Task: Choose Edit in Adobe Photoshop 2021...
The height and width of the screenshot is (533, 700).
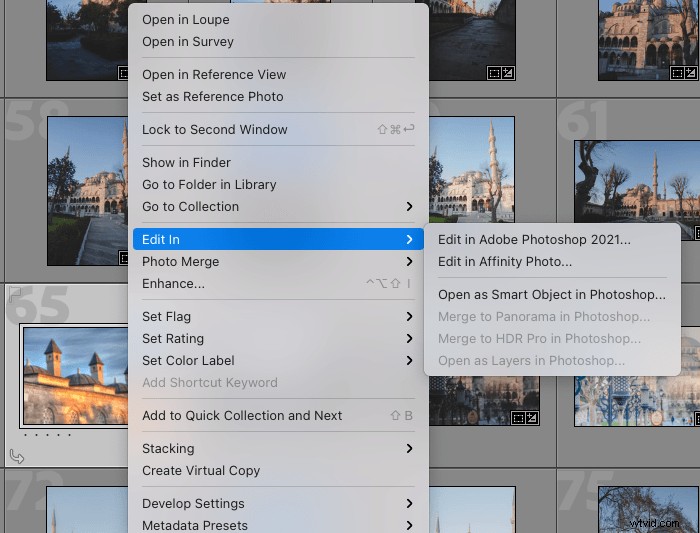Action: (x=552, y=239)
